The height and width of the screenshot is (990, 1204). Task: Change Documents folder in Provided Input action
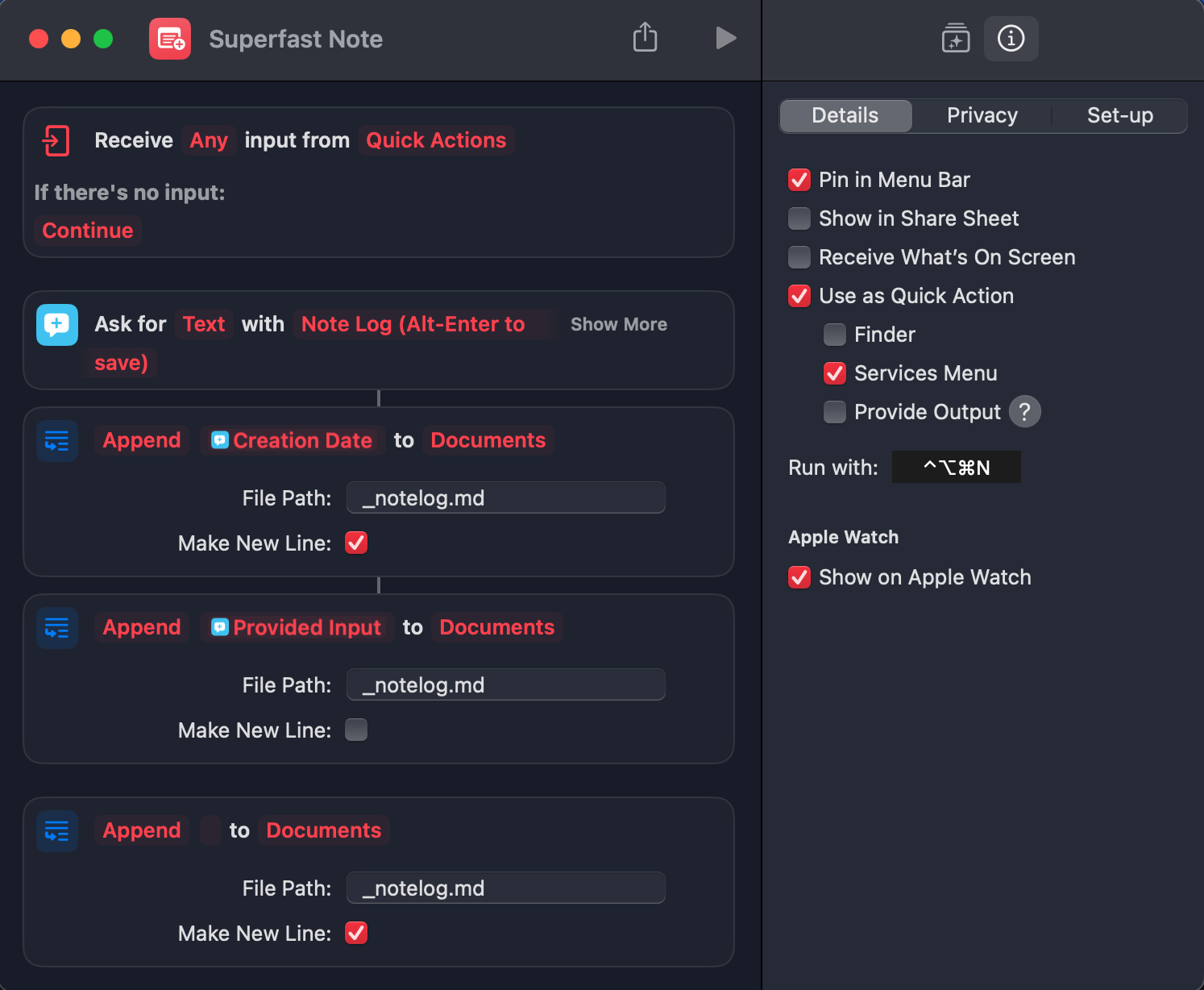(497, 627)
